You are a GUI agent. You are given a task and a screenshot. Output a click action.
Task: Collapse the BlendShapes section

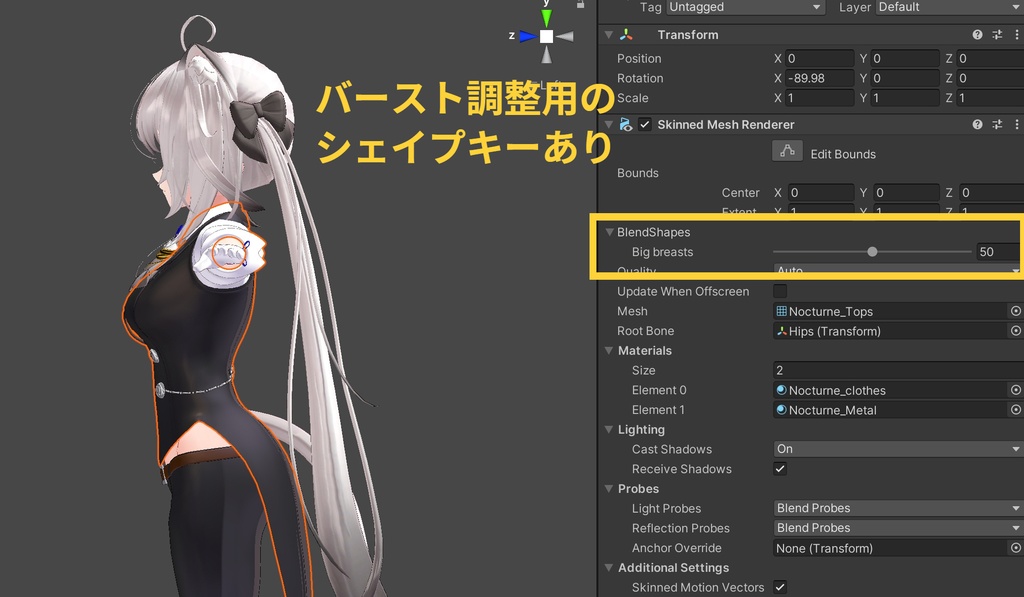click(x=609, y=232)
